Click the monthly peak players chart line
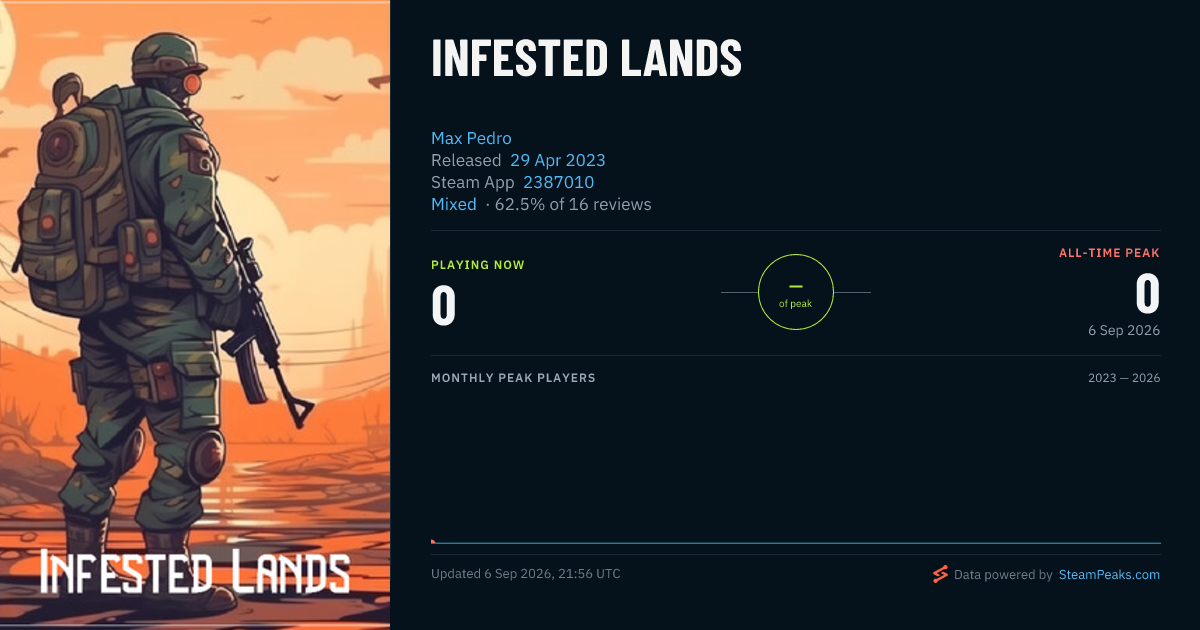The width and height of the screenshot is (1200, 630). [x=796, y=543]
